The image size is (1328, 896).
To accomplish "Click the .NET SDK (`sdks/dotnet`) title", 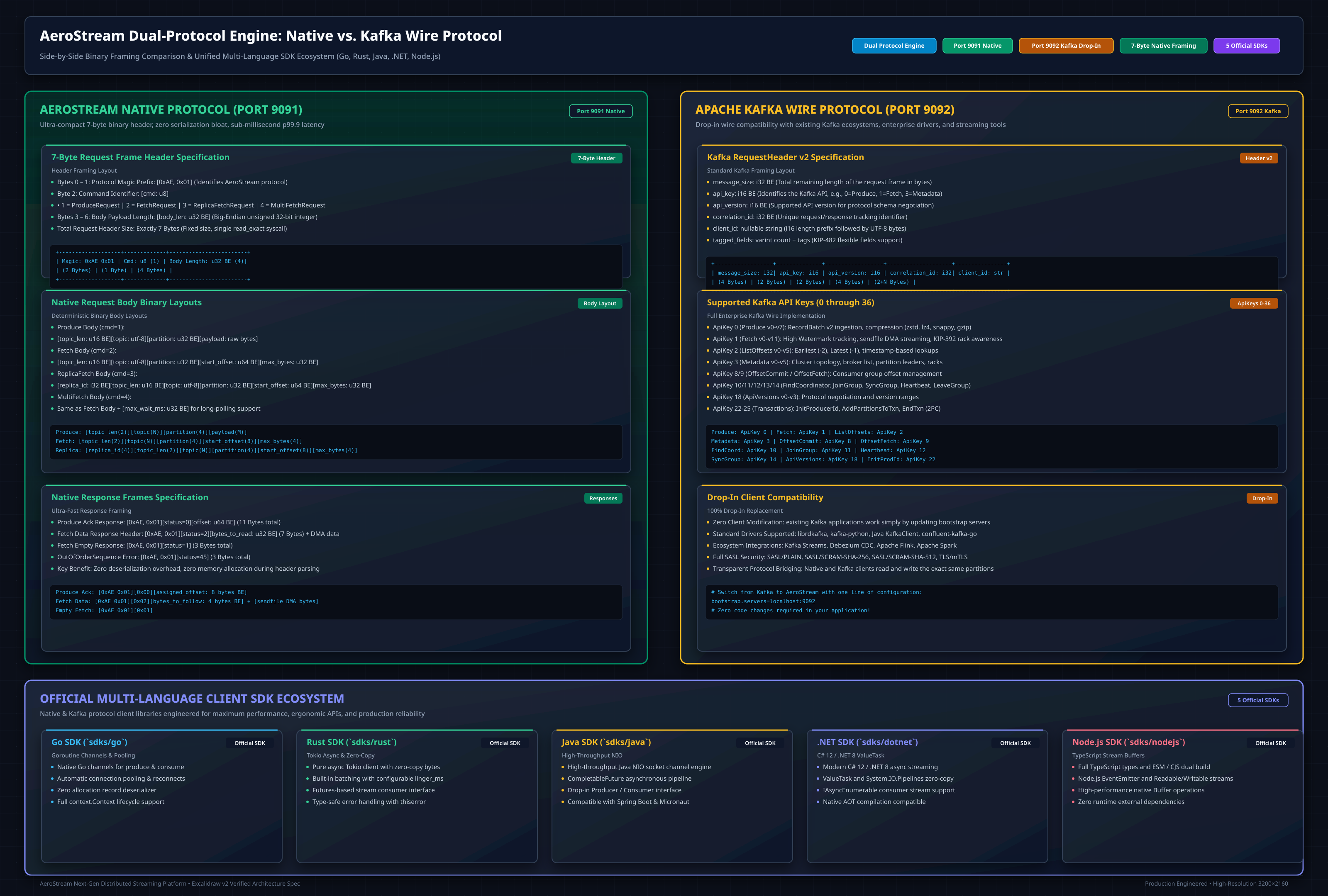I will [x=867, y=742].
